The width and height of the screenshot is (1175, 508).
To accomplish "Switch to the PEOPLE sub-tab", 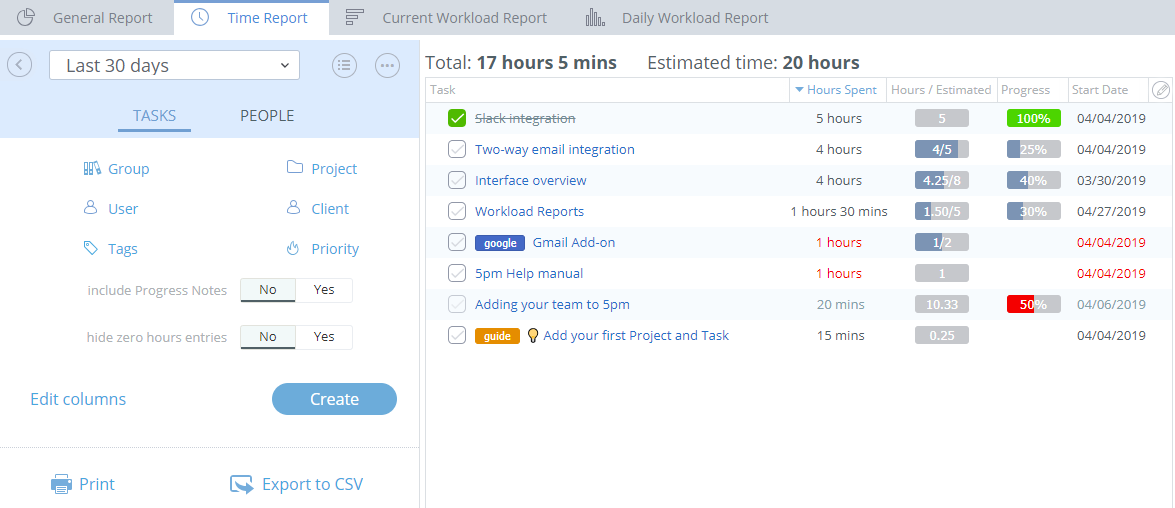I will [x=267, y=116].
